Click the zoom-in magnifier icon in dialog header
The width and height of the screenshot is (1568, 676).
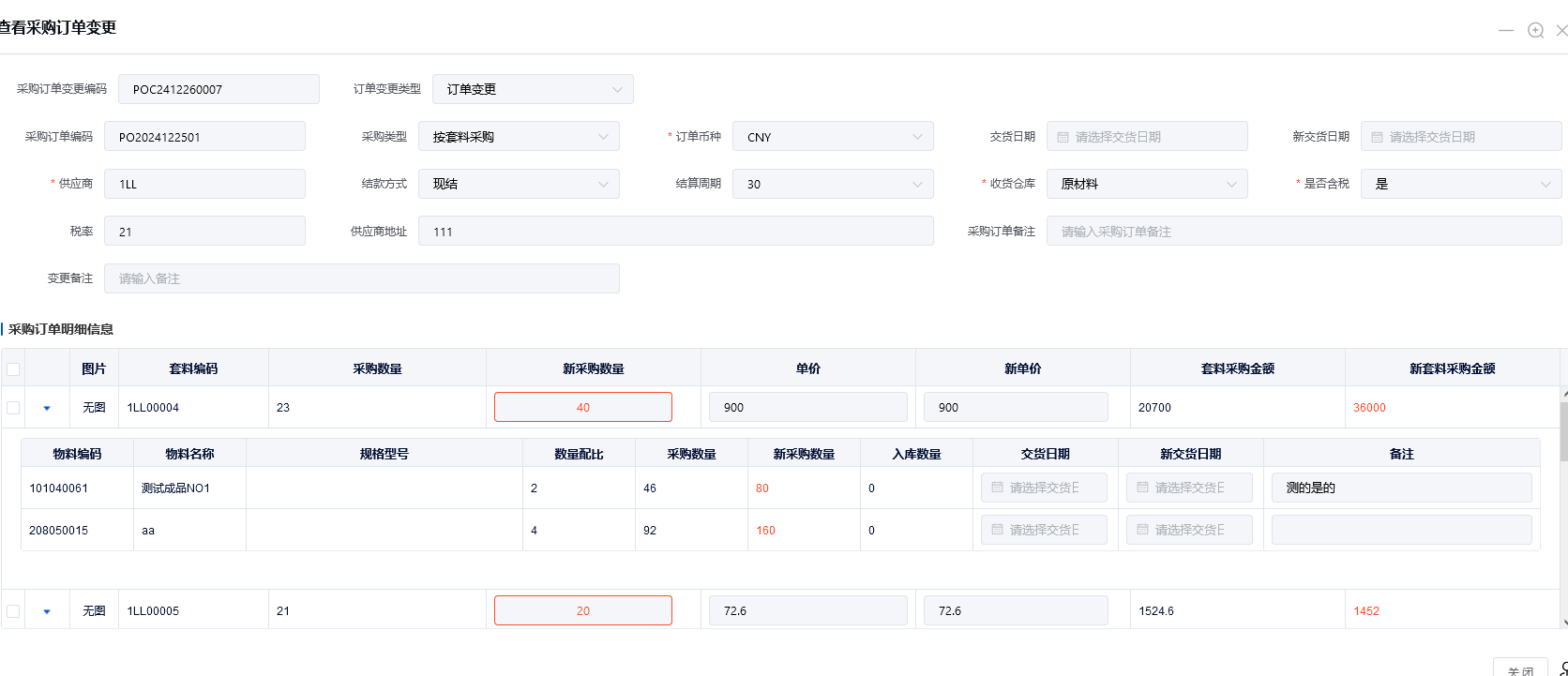(x=1535, y=30)
